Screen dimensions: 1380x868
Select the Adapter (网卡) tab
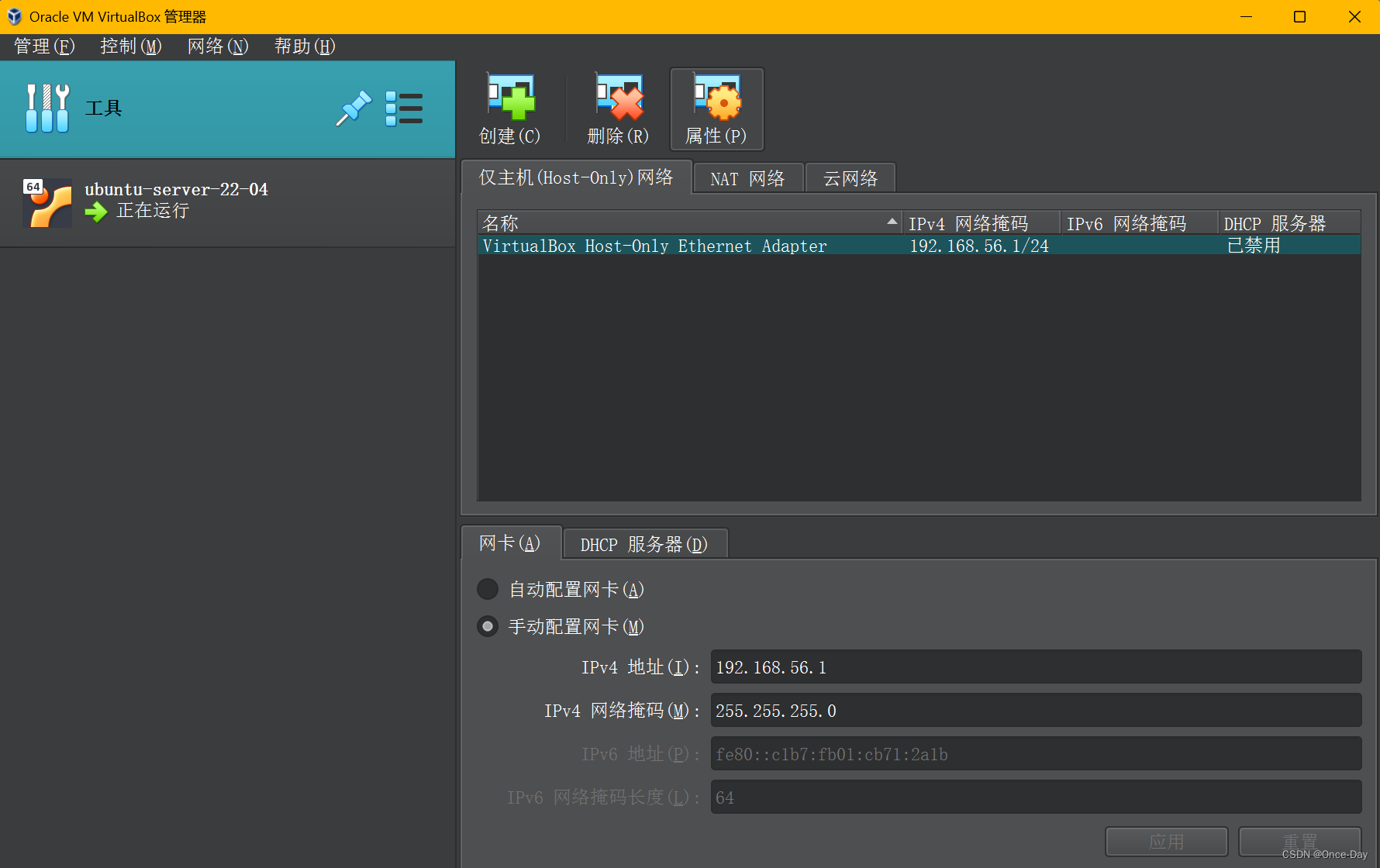tap(510, 542)
